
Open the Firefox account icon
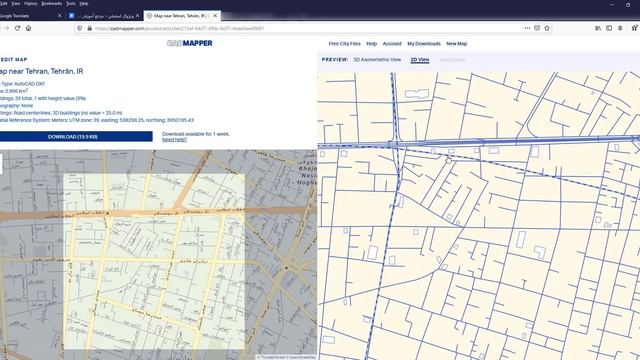click(620, 28)
